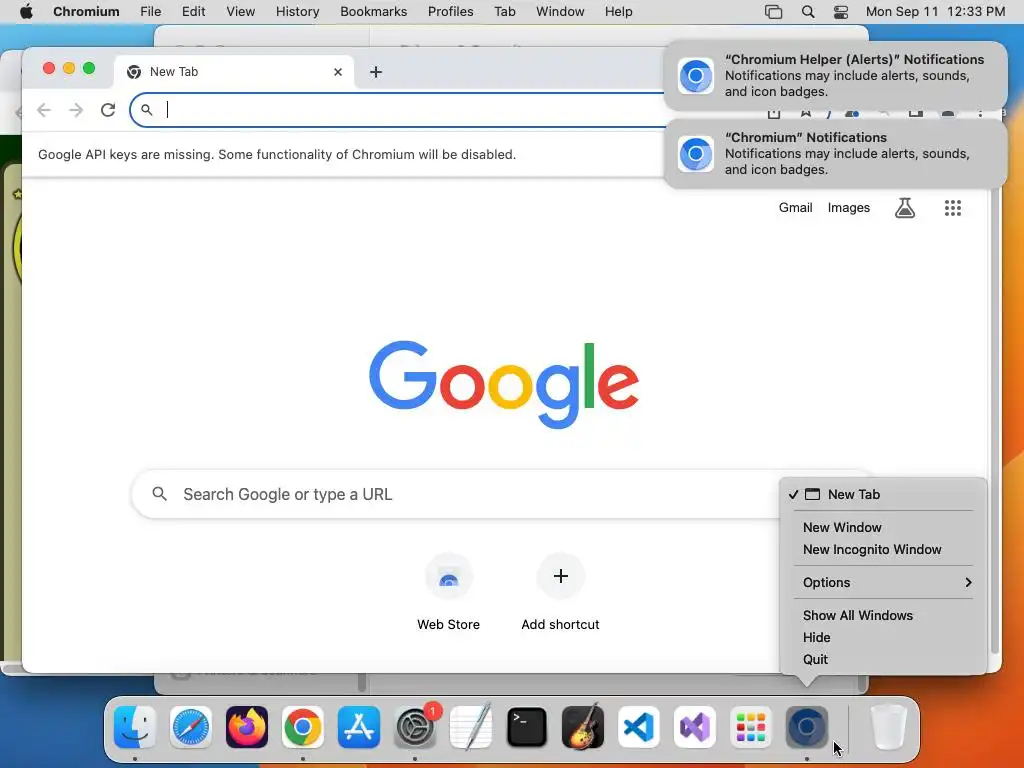Viewport: 1024px width, 768px height.
Task: Open the Google apps grid
Action: tap(953, 208)
